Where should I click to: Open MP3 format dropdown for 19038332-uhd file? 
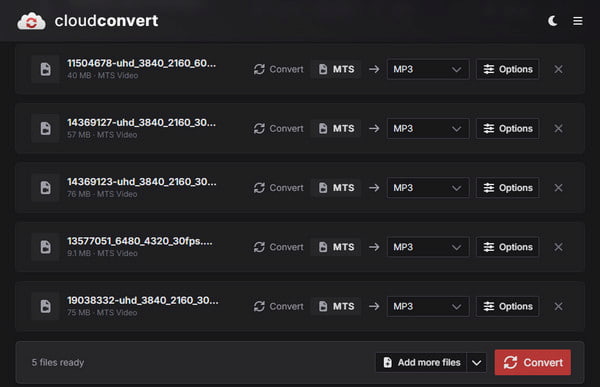tap(428, 307)
